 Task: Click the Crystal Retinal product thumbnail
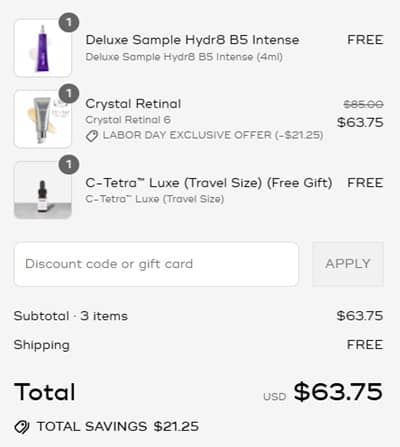tap(43, 119)
